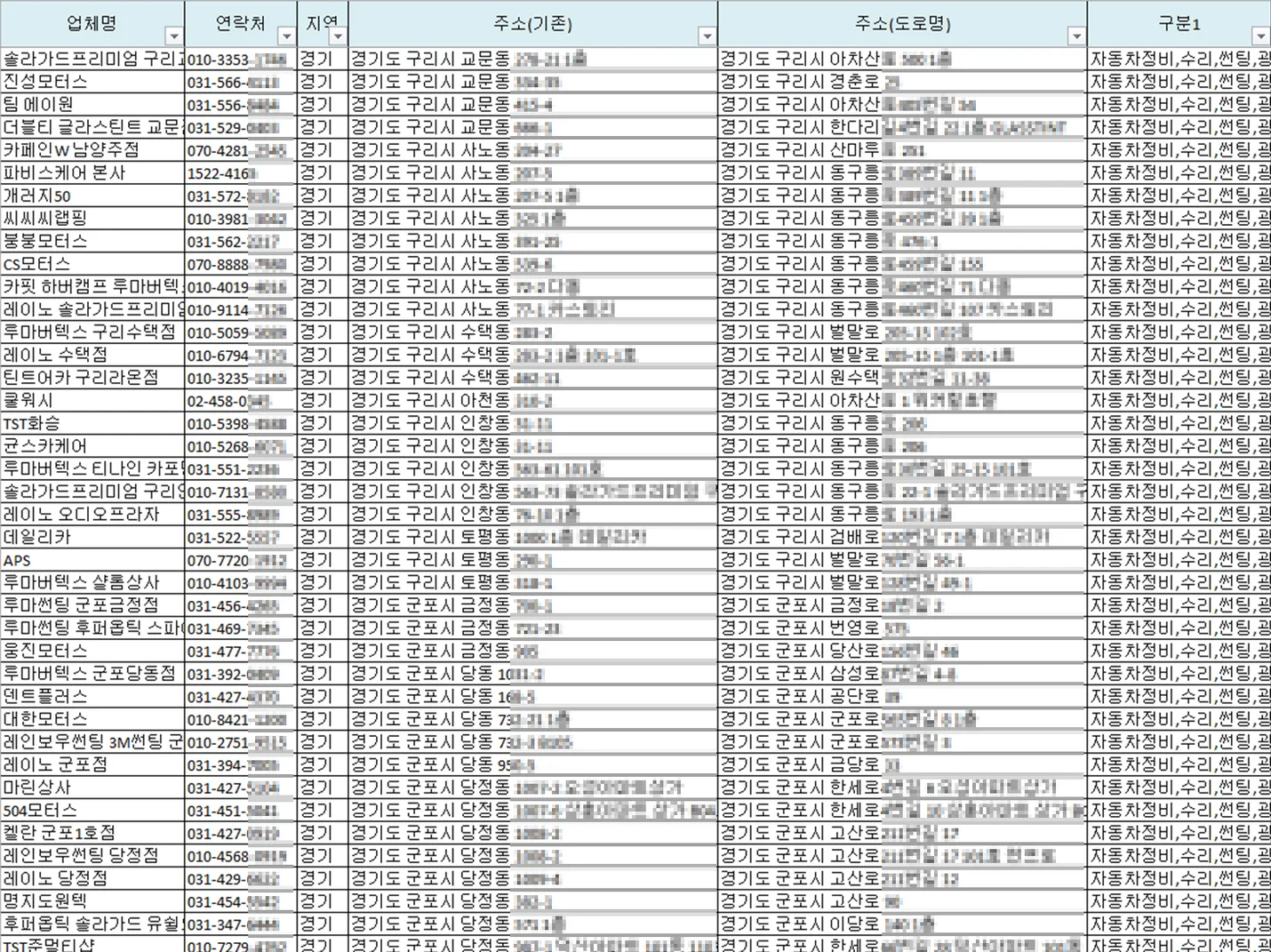Select the 주소(기존) address cell for 데일리카
The height and width of the screenshot is (952, 1271).
point(533,538)
